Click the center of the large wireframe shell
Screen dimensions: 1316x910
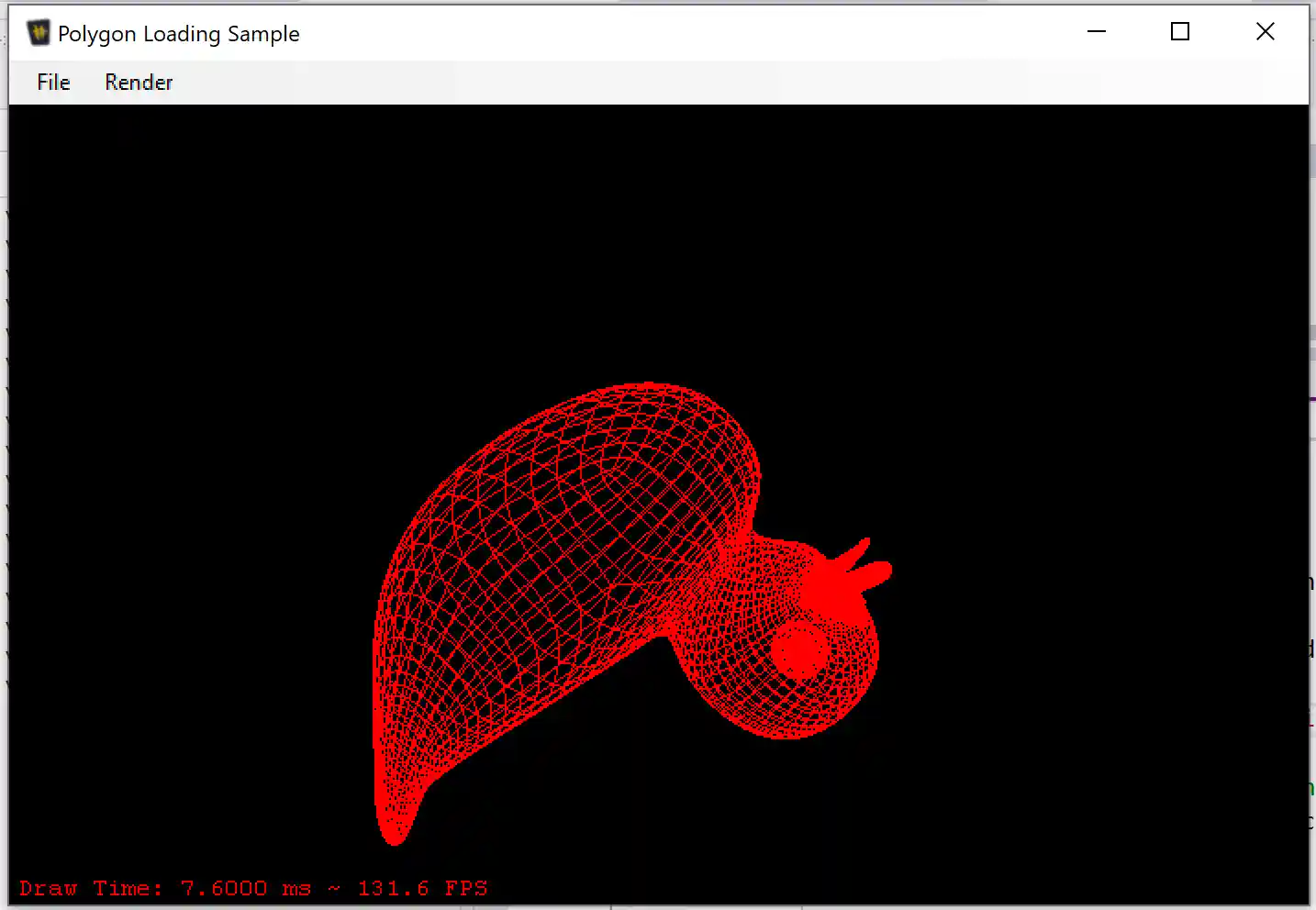[560, 550]
